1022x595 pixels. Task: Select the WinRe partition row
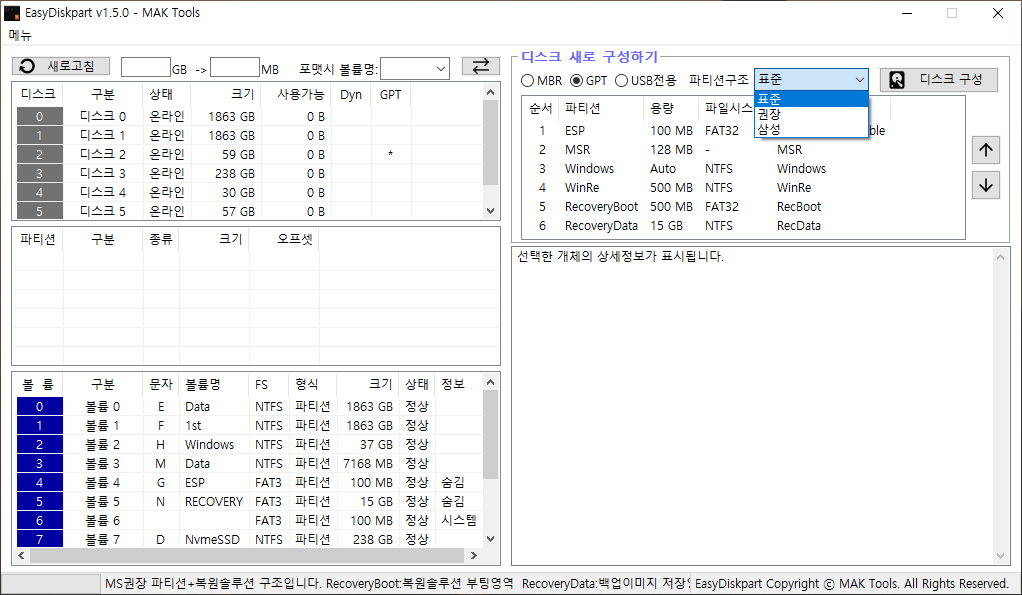coord(743,188)
